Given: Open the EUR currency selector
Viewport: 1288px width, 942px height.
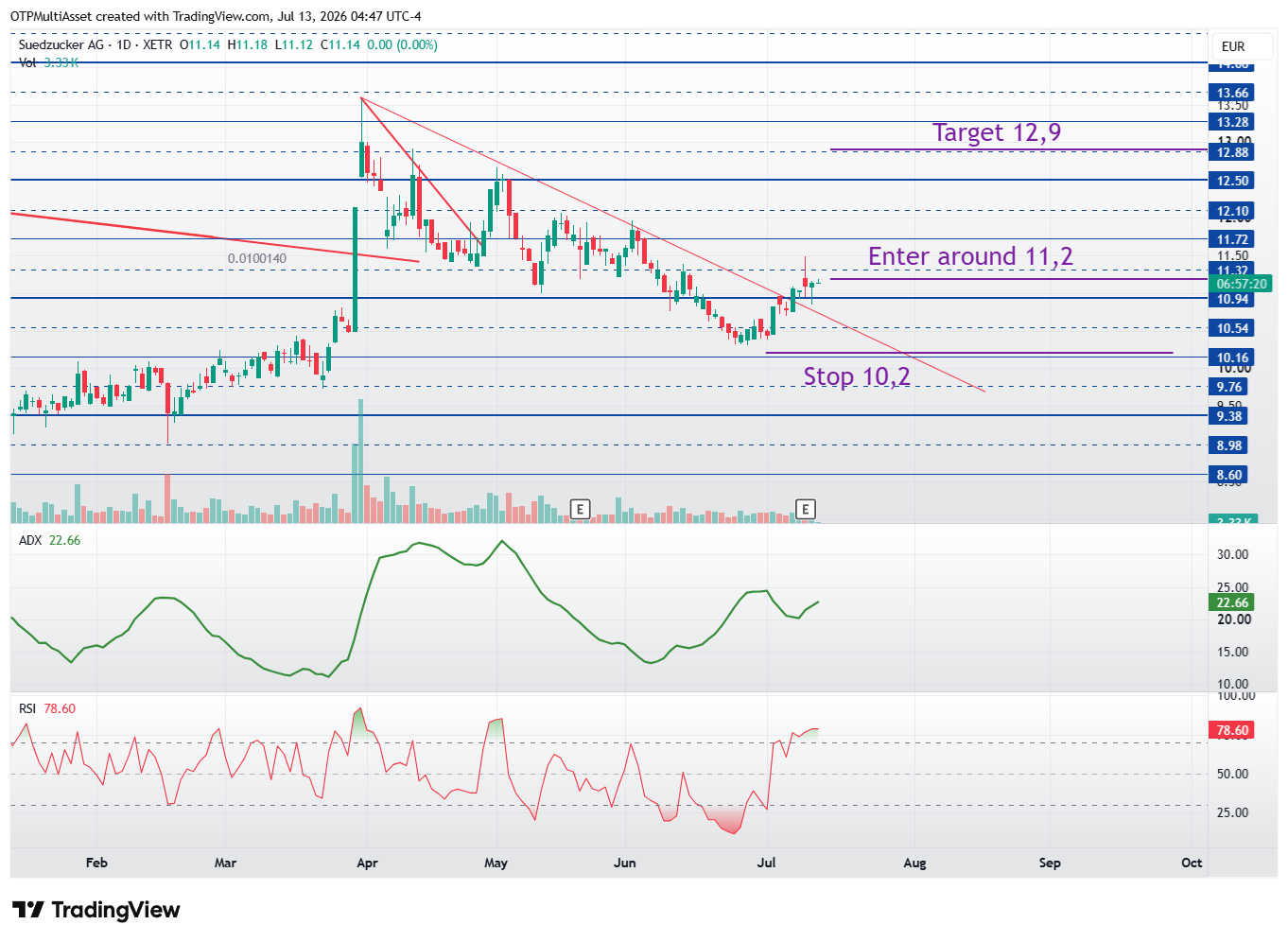Looking at the screenshot, I should 1233,46.
